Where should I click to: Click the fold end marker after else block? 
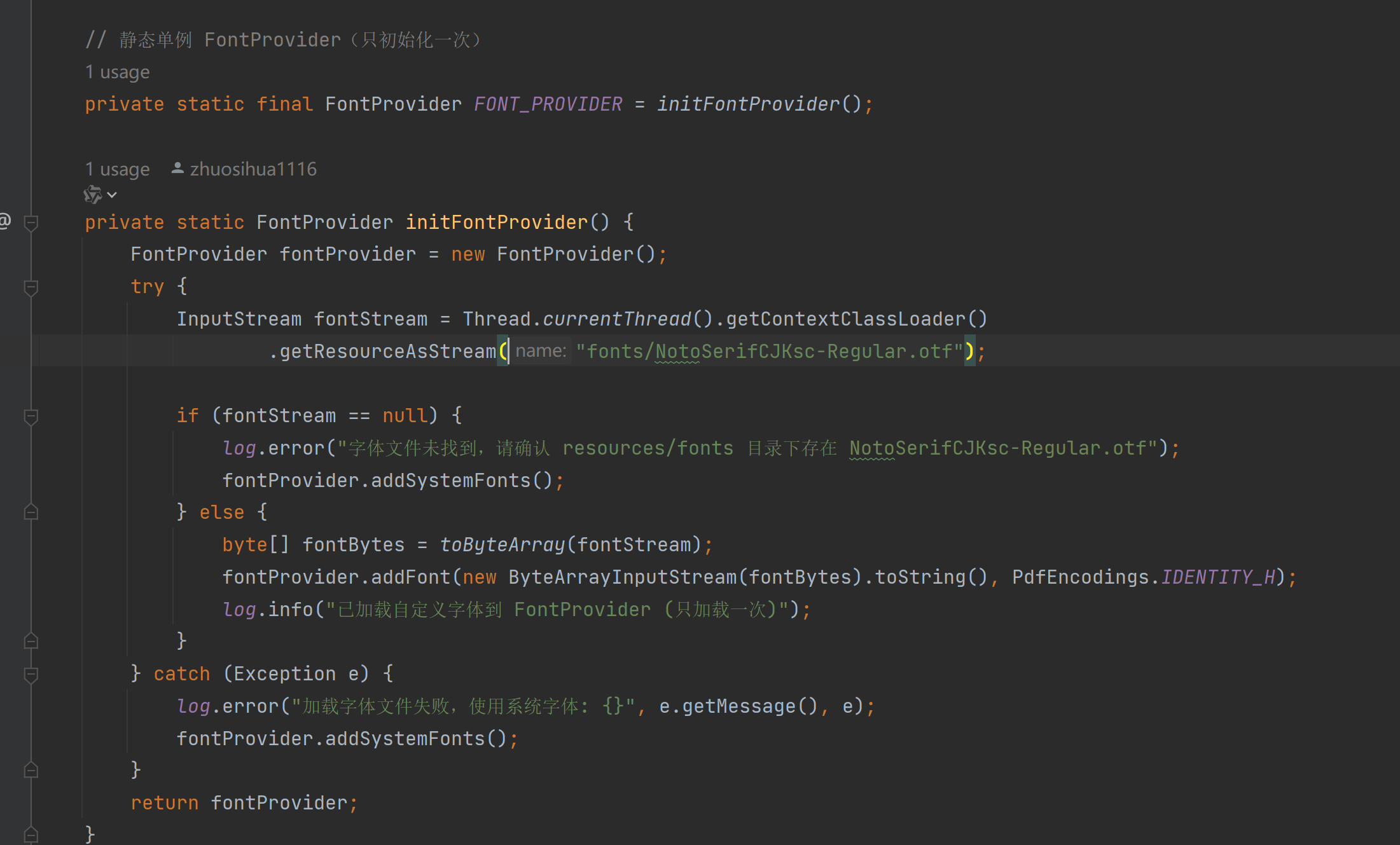point(31,641)
